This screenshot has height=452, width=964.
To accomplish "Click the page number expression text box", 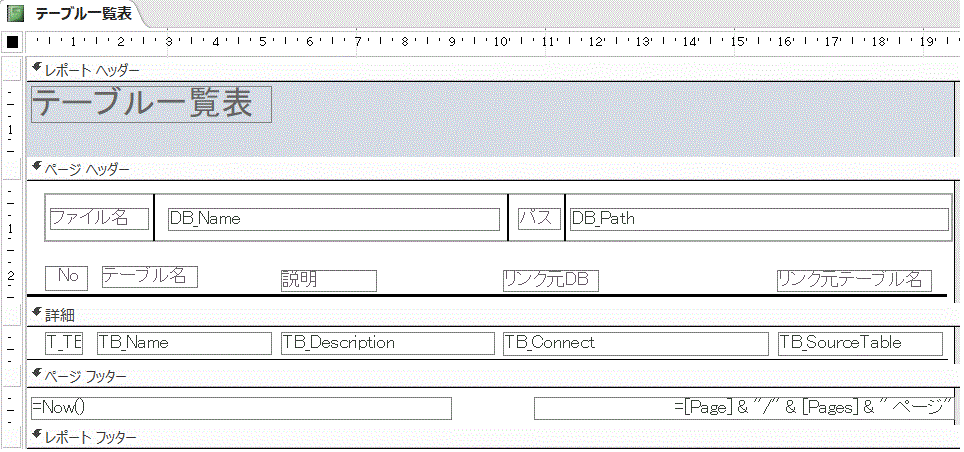I will coord(743,408).
